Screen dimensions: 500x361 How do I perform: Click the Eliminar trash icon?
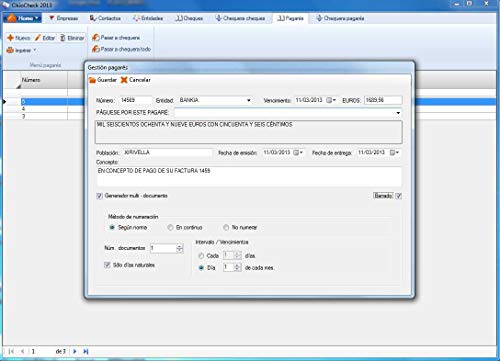click(x=63, y=38)
